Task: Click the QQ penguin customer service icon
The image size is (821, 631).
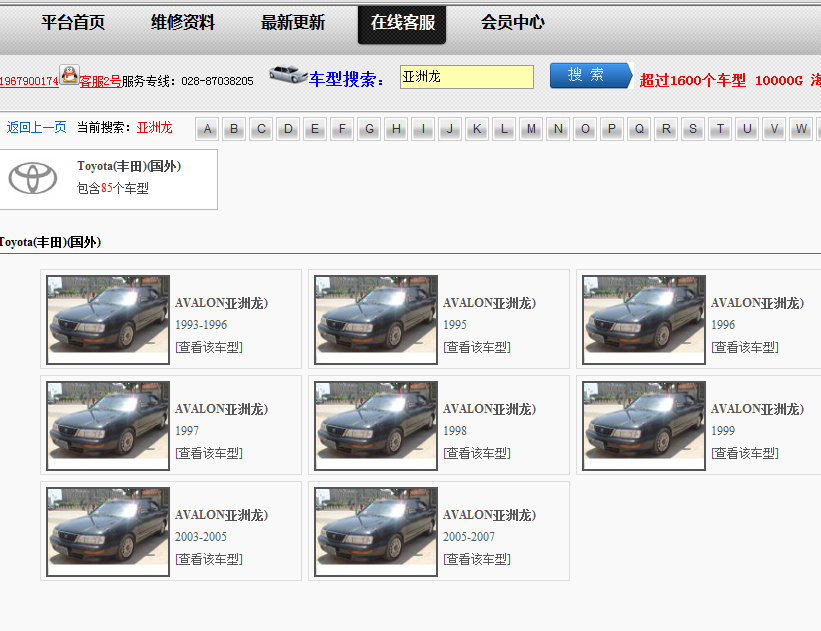Action: [x=69, y=75]
